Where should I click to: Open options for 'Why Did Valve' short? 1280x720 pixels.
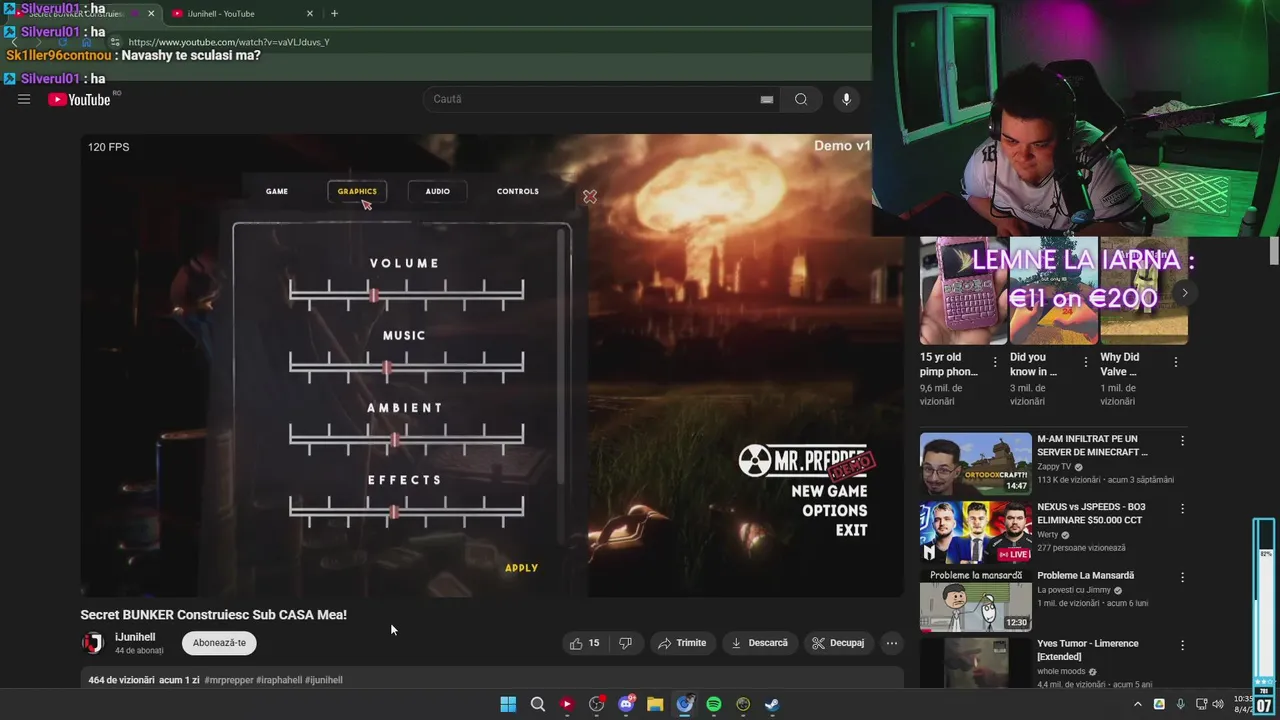pyautogui.click(x=1175, y=362)
